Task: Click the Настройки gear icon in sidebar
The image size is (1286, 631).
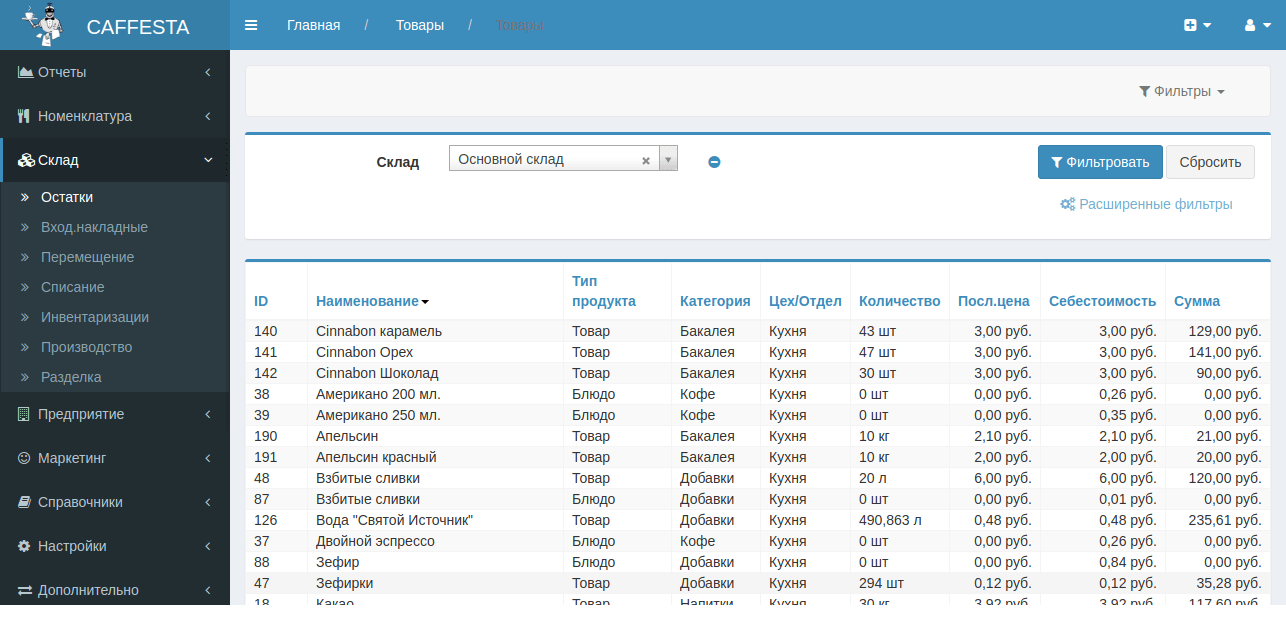Action: [25, 546]
